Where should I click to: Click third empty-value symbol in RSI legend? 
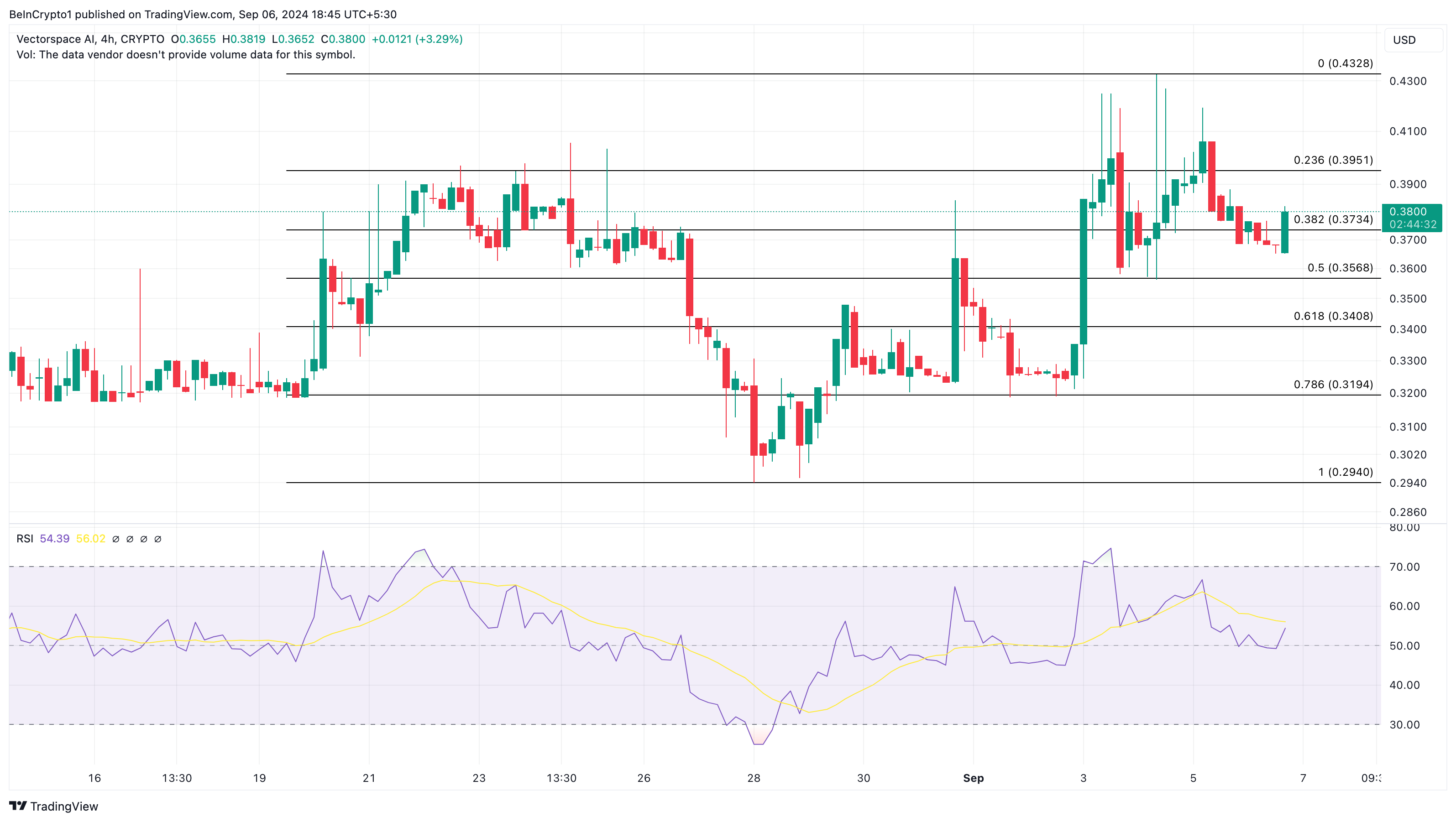144,539
